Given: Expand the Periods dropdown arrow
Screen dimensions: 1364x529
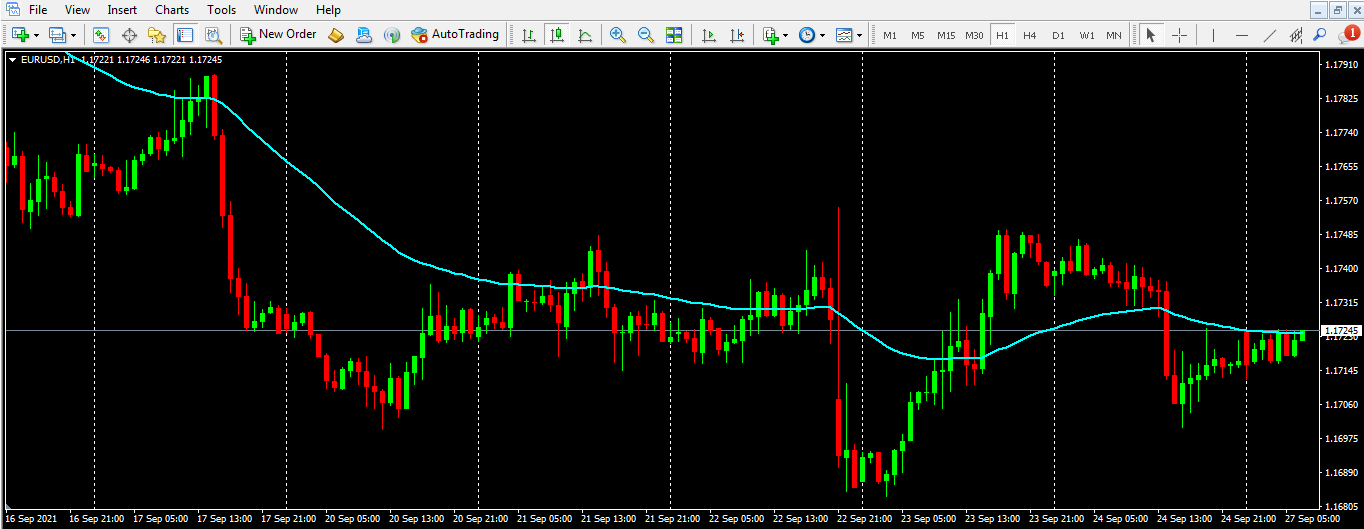Looking at the screenshot, I should 823,35.
